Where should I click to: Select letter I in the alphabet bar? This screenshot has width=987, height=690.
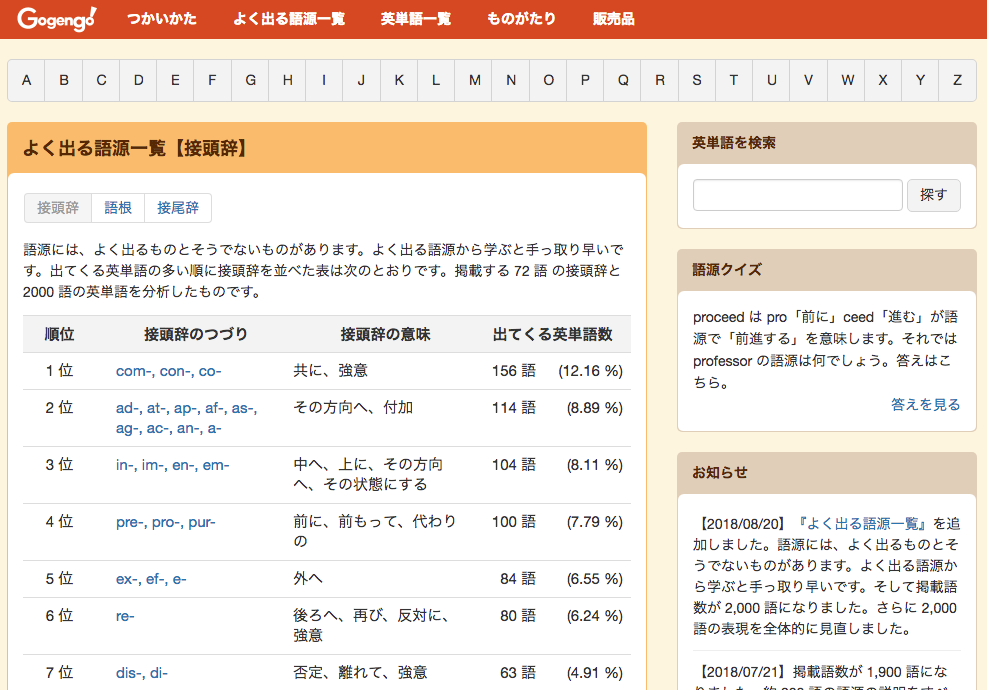(x=324, y=81)
